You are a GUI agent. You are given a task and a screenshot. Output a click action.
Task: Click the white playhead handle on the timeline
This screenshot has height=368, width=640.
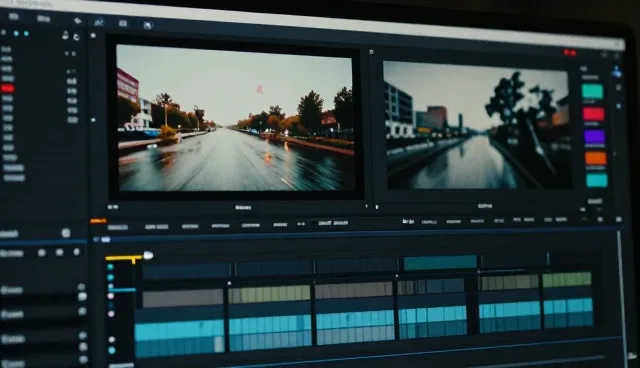(148, 255)
